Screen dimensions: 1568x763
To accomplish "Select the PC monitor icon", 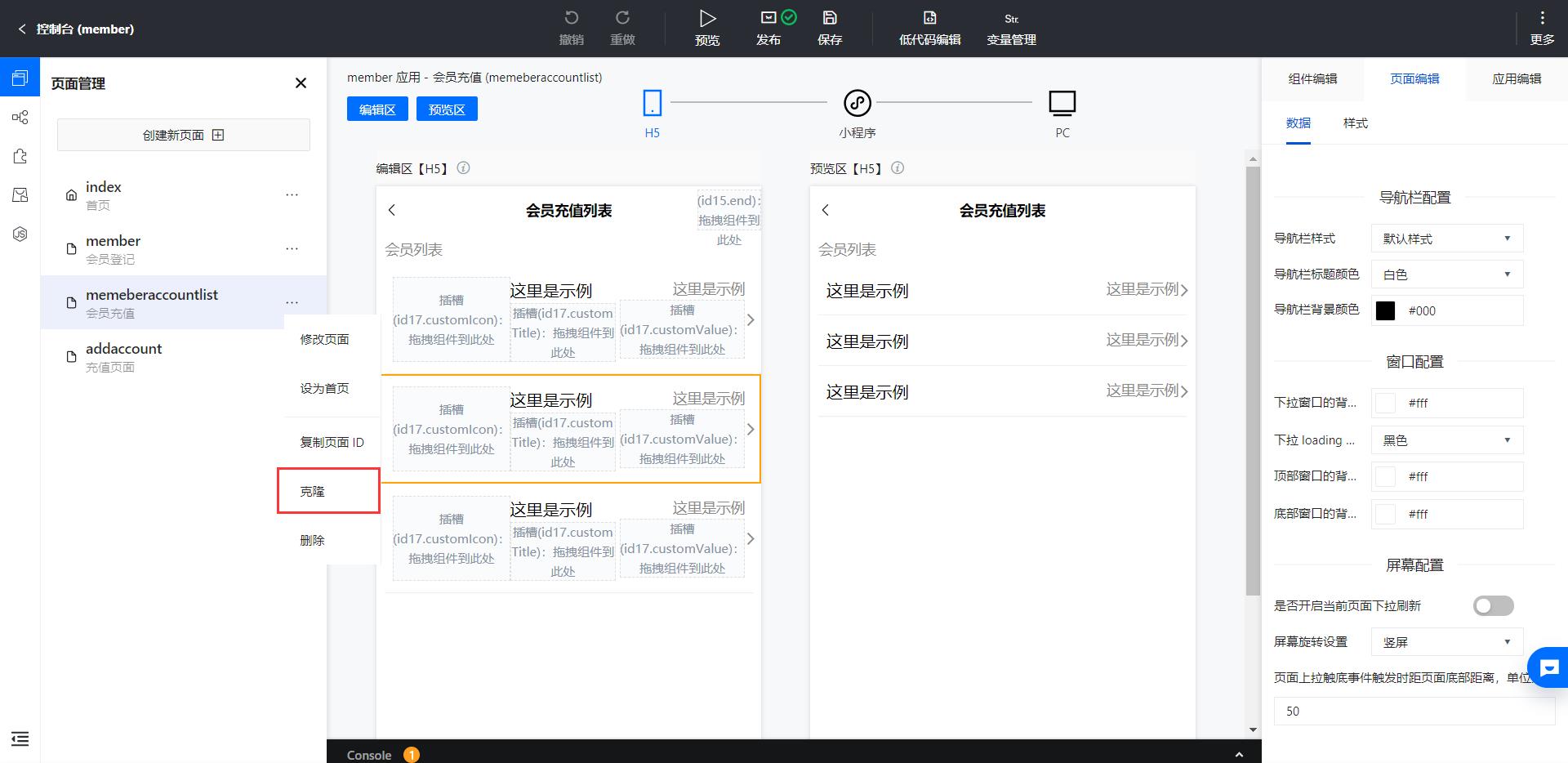I will pos(1062,104).
